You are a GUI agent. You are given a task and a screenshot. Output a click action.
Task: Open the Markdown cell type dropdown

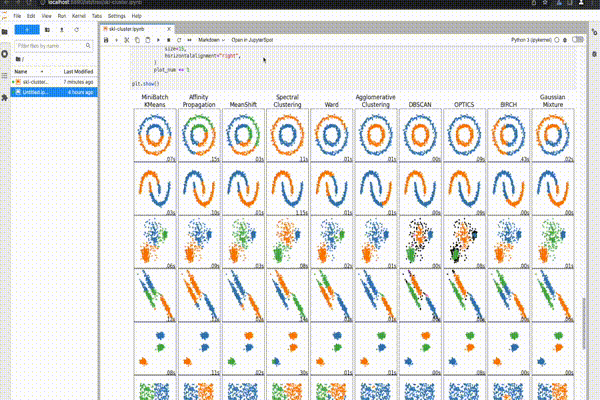pyautogui.click(x=211, y=40)
